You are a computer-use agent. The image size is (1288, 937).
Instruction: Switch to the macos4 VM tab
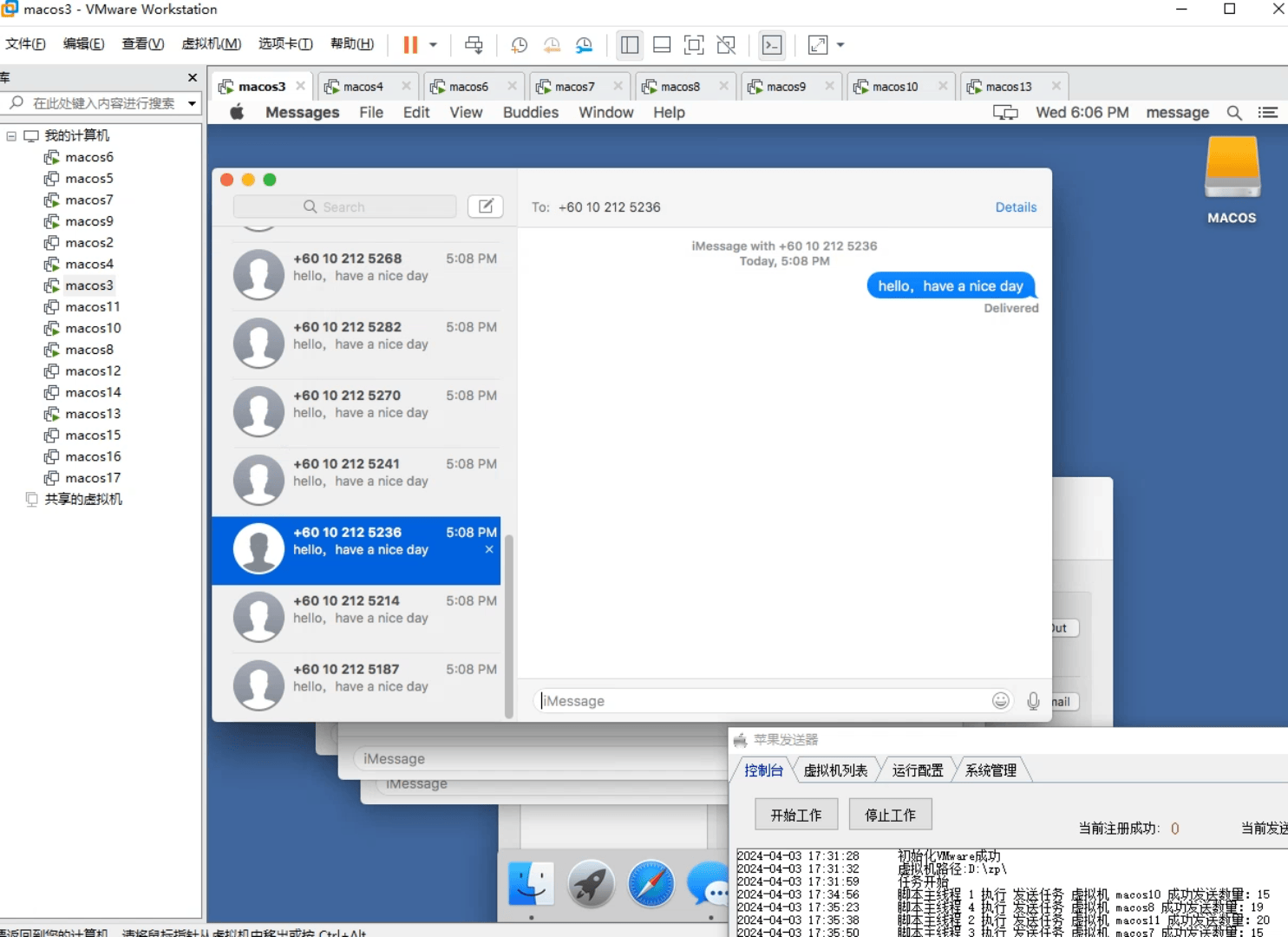tap(363, 87)
